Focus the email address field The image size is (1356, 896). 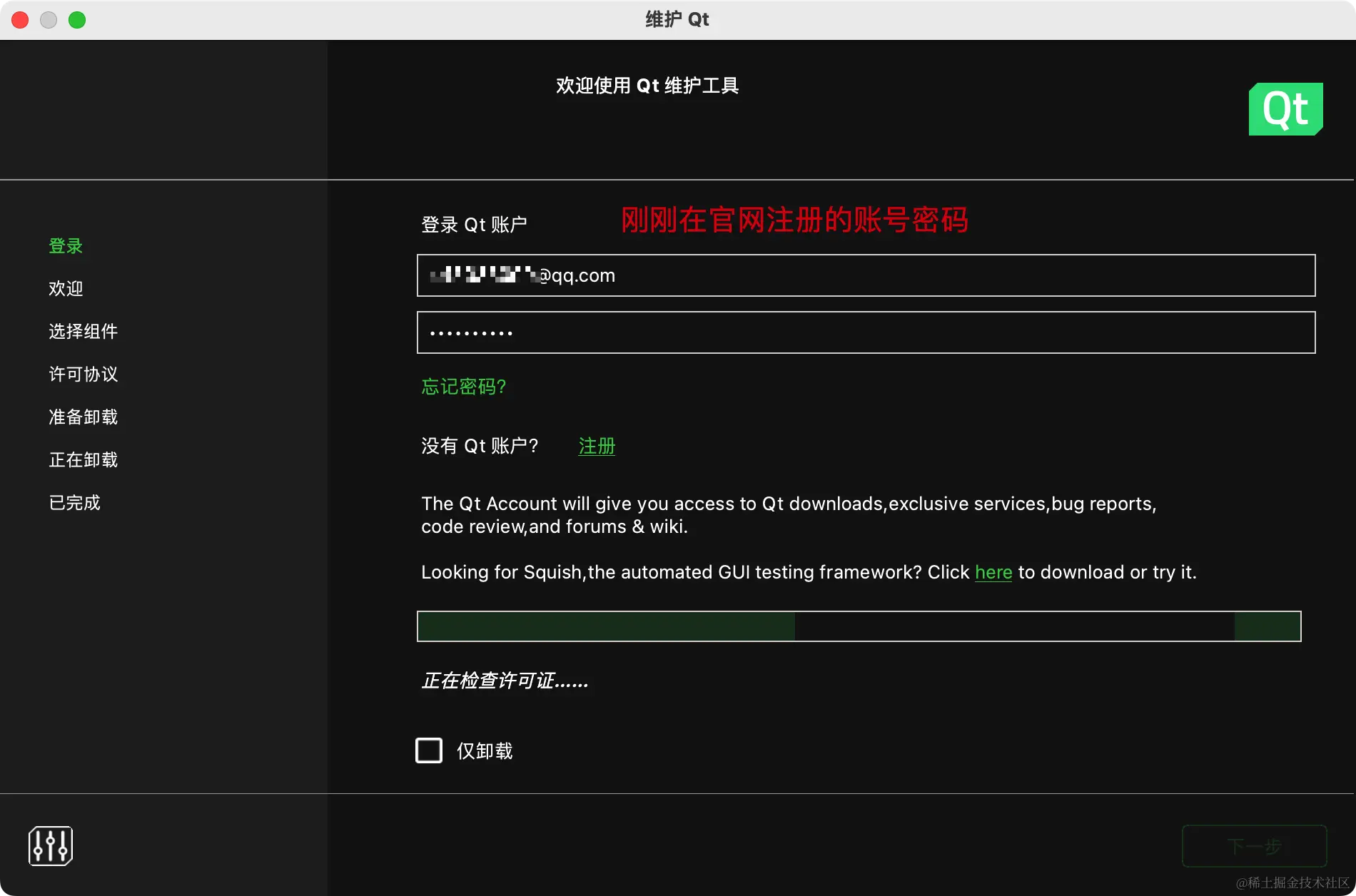coord(866,275)
